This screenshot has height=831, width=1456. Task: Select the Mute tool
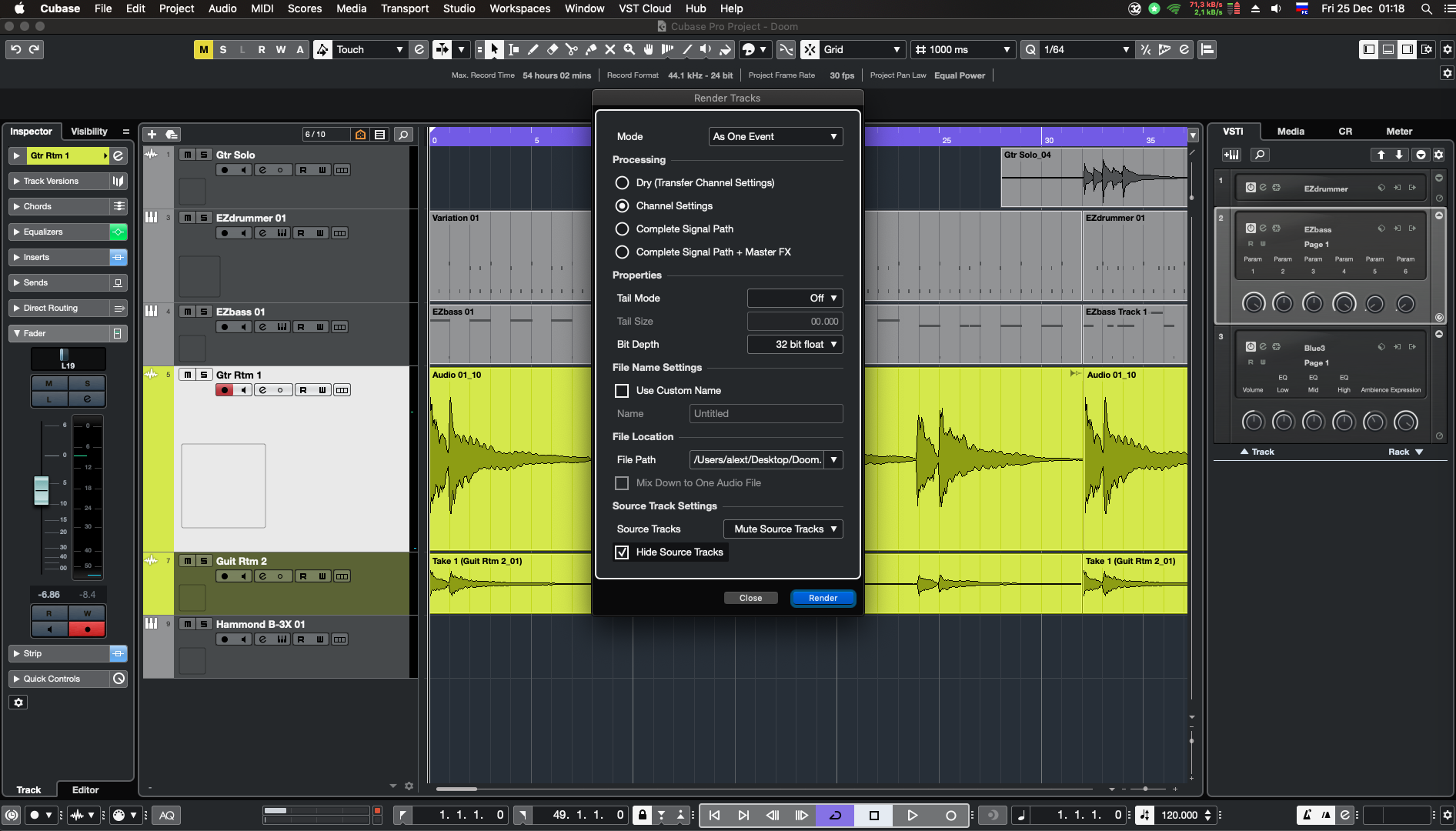609,50
